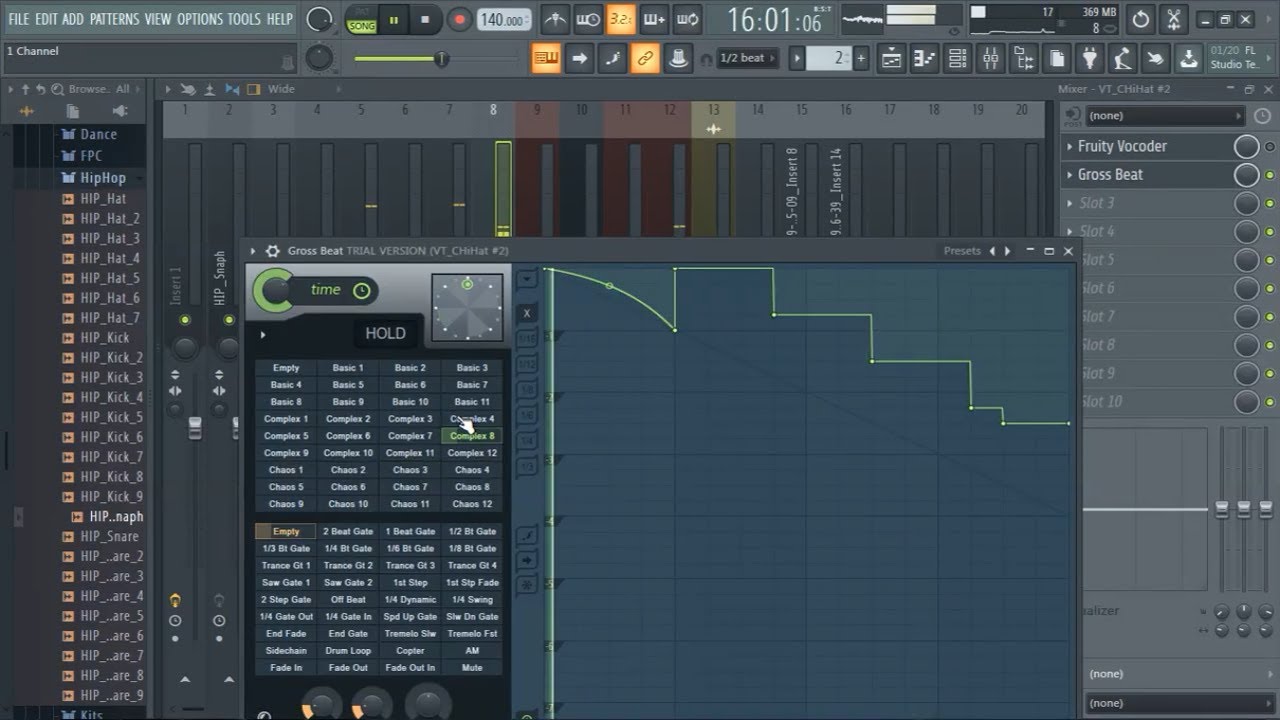Click the HOLD button in Gross Beat
Screen dimensions: 1280x720
pyautogui.click(x=385, y=333)
